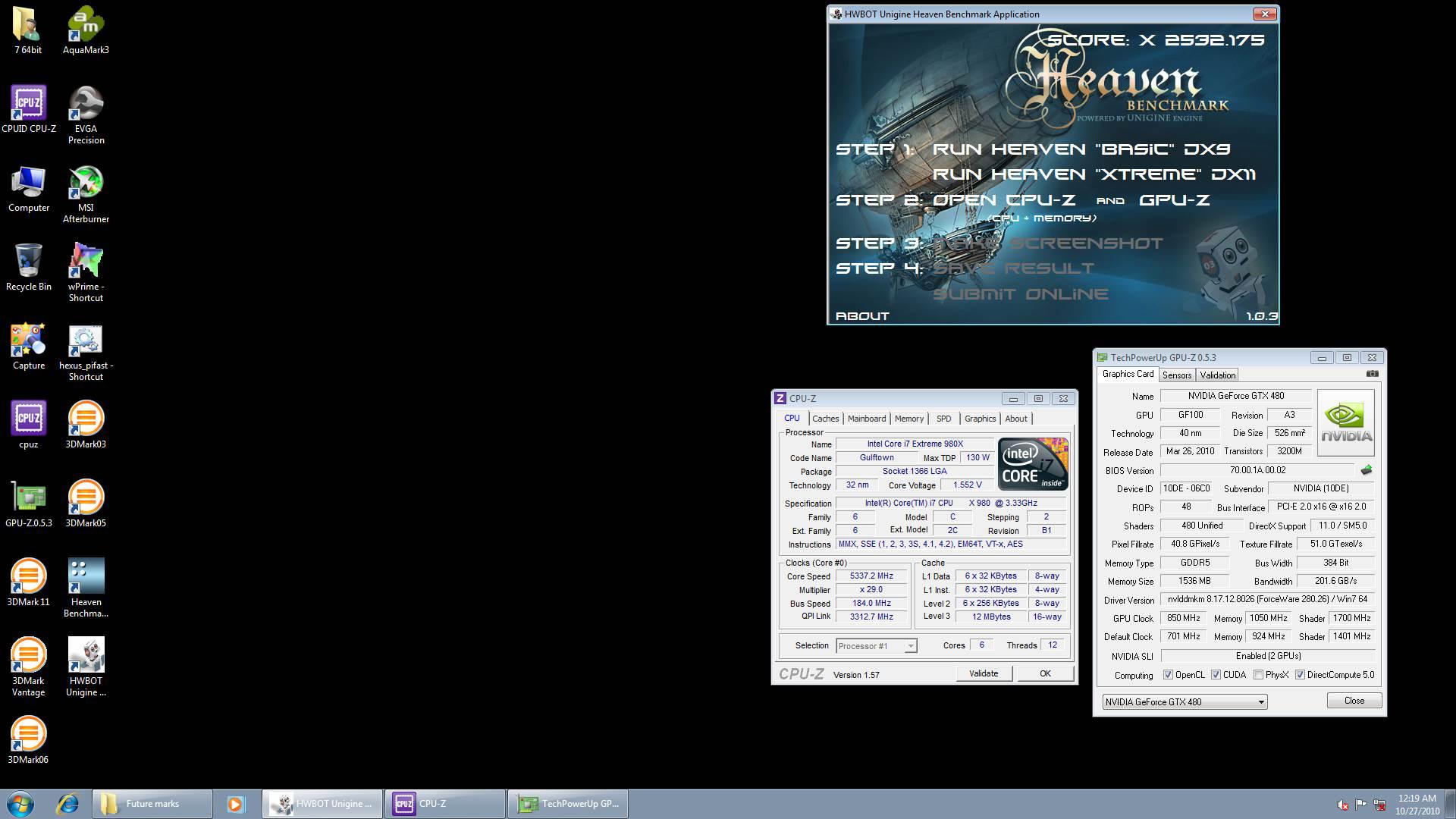This screenshot has width=1456, height=819.
Task: Click CPU-Z taskbar button
Action: (x=445, y=804)
